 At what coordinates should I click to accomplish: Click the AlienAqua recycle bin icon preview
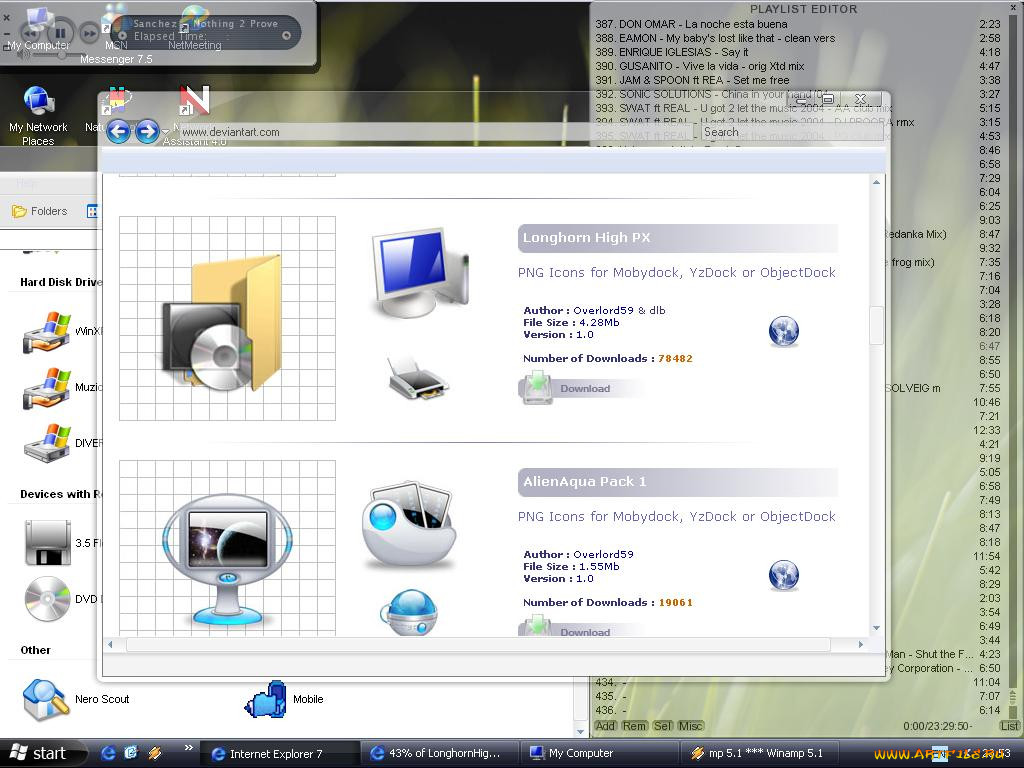[x=409, y=524]
